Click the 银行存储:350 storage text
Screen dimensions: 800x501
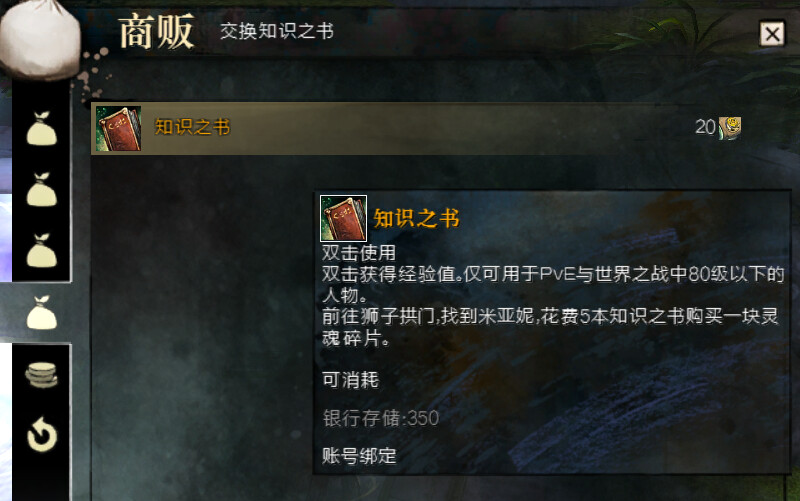[x=381, y=418]
